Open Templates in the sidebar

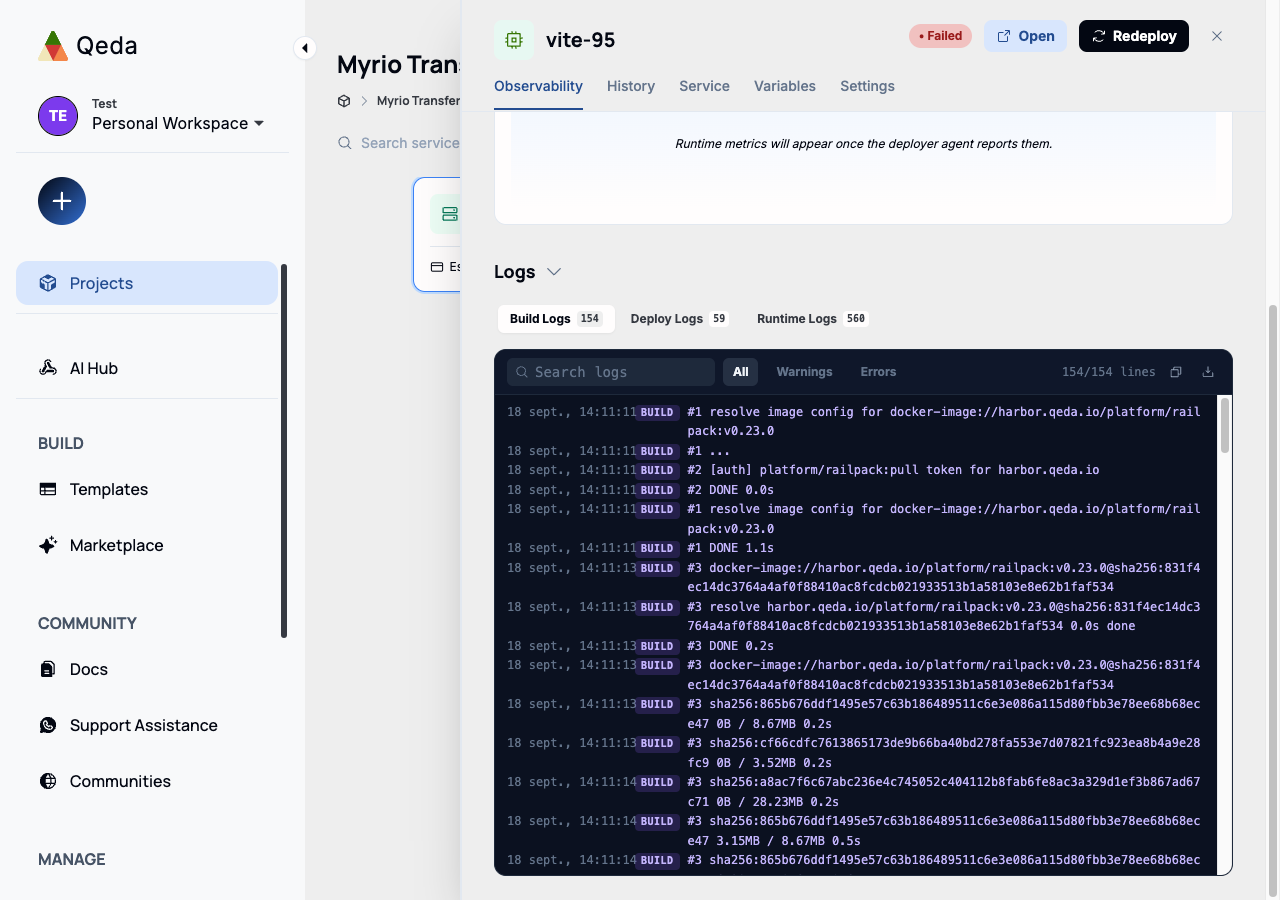point(147,489)
